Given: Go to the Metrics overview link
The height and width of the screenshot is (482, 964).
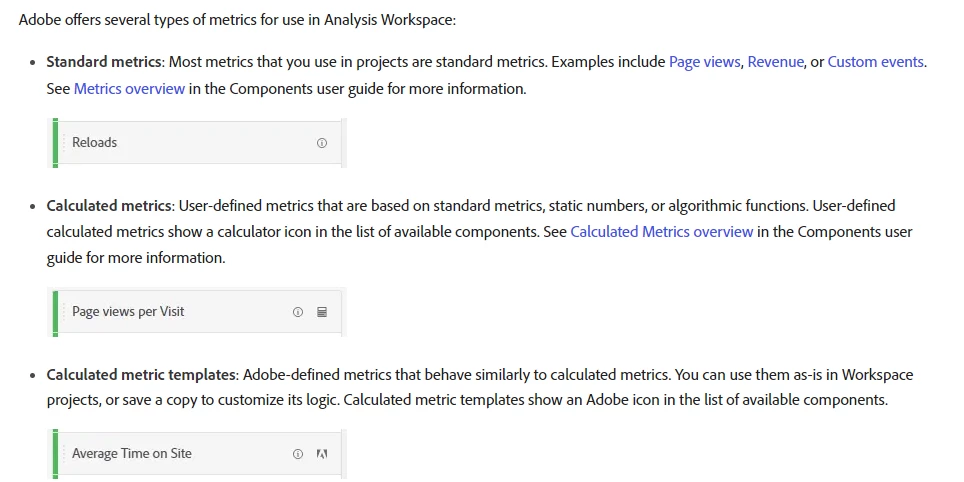Looking at the screenshot, I should coord(129,89).
